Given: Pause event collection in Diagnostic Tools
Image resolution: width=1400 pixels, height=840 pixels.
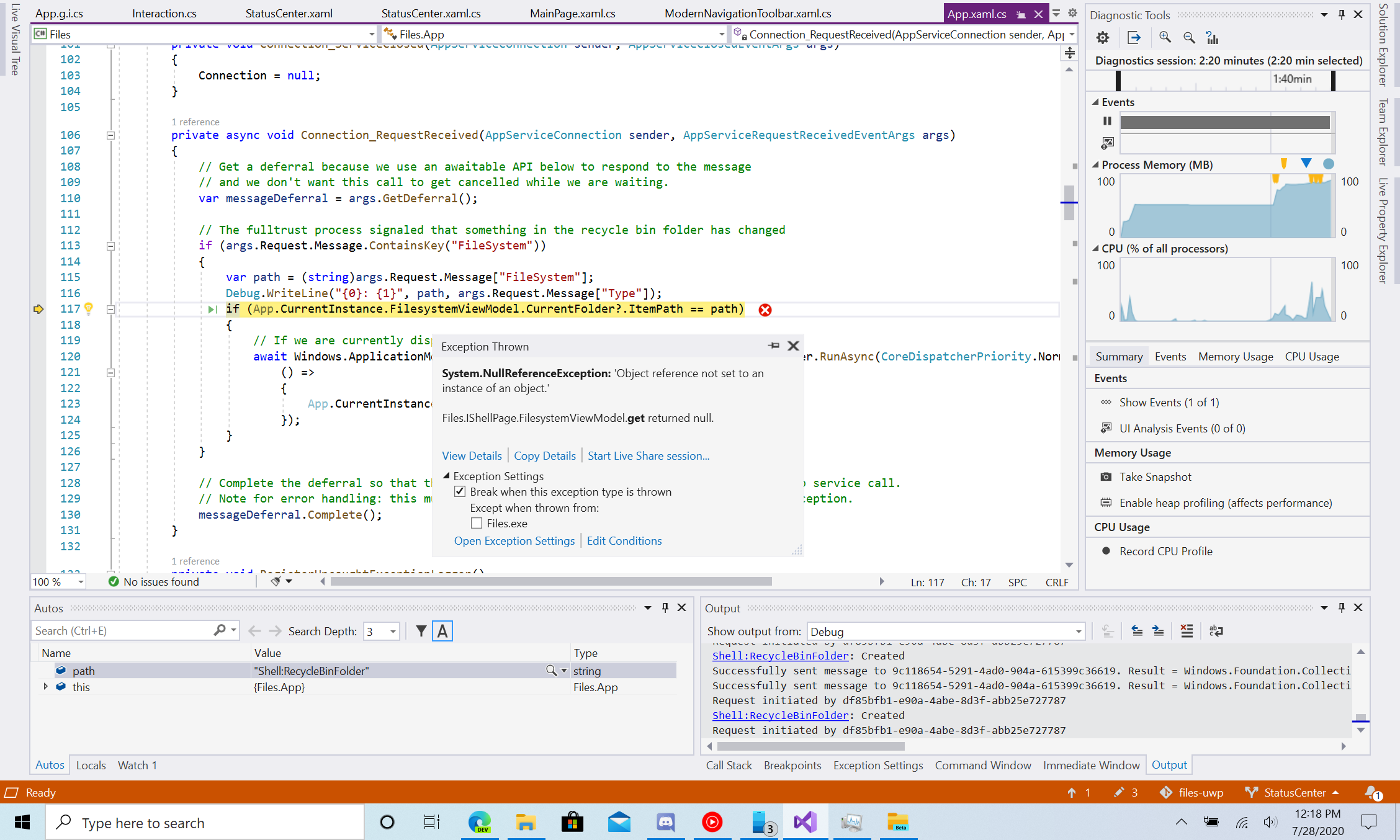Looking at the screenshot, I should tap(1107, 121).
